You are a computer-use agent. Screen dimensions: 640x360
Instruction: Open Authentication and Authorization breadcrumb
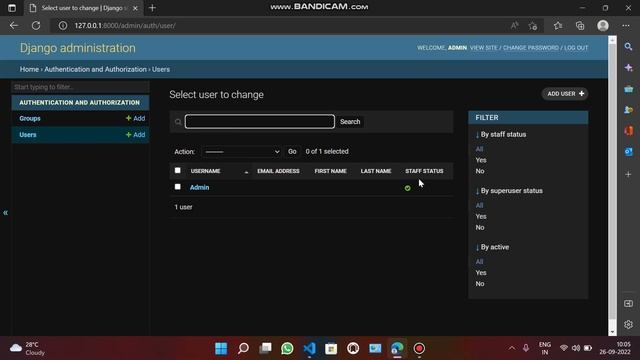96,69
